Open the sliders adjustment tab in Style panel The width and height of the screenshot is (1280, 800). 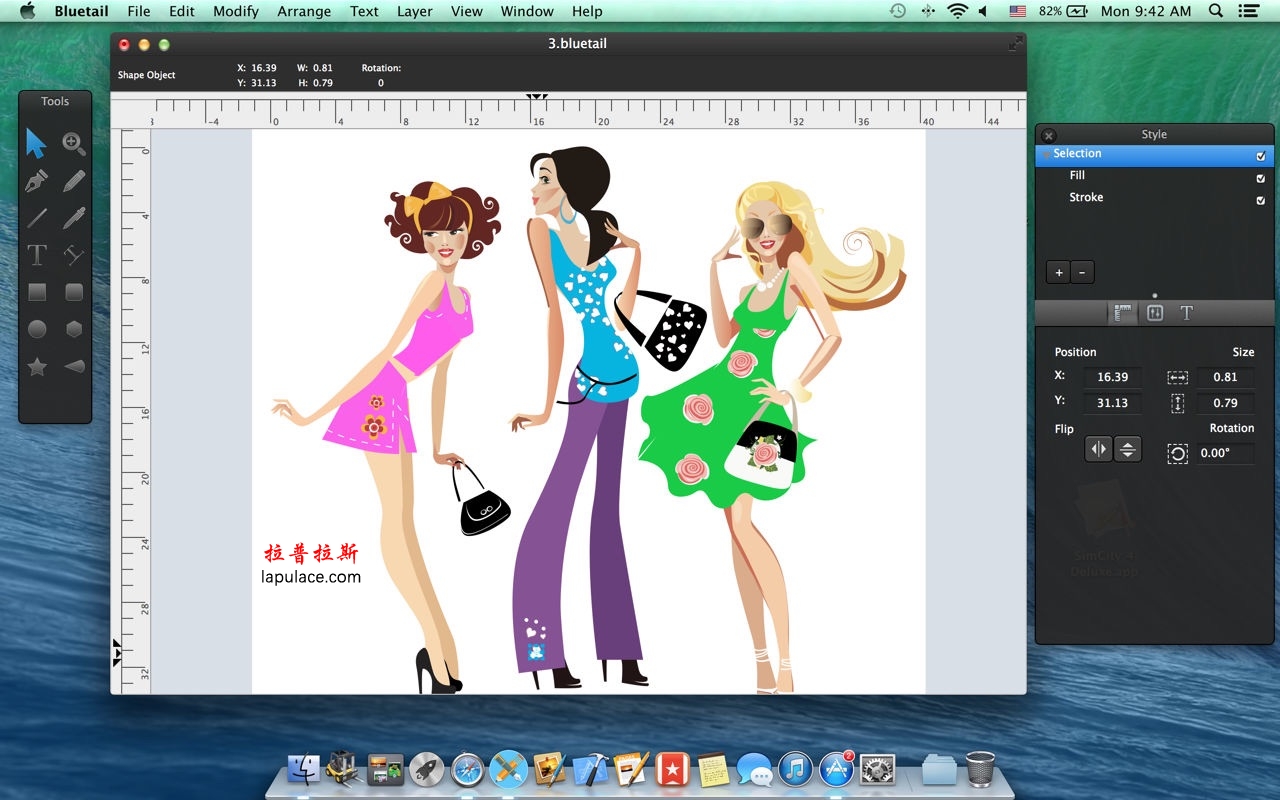point(1155,313)
